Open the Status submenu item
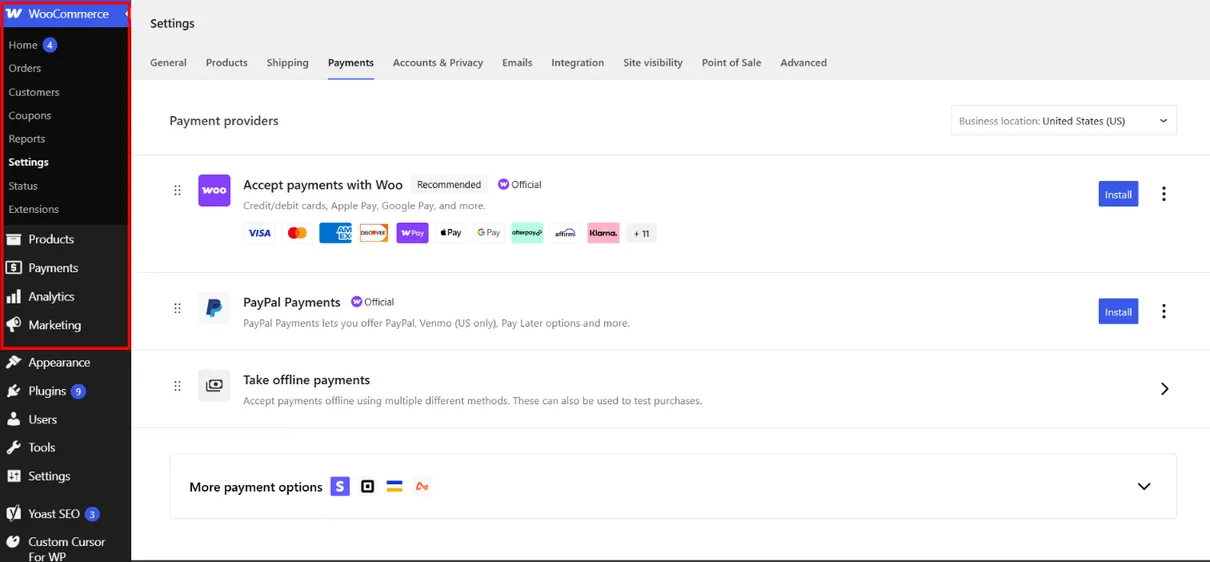 [x=23, y=186]
